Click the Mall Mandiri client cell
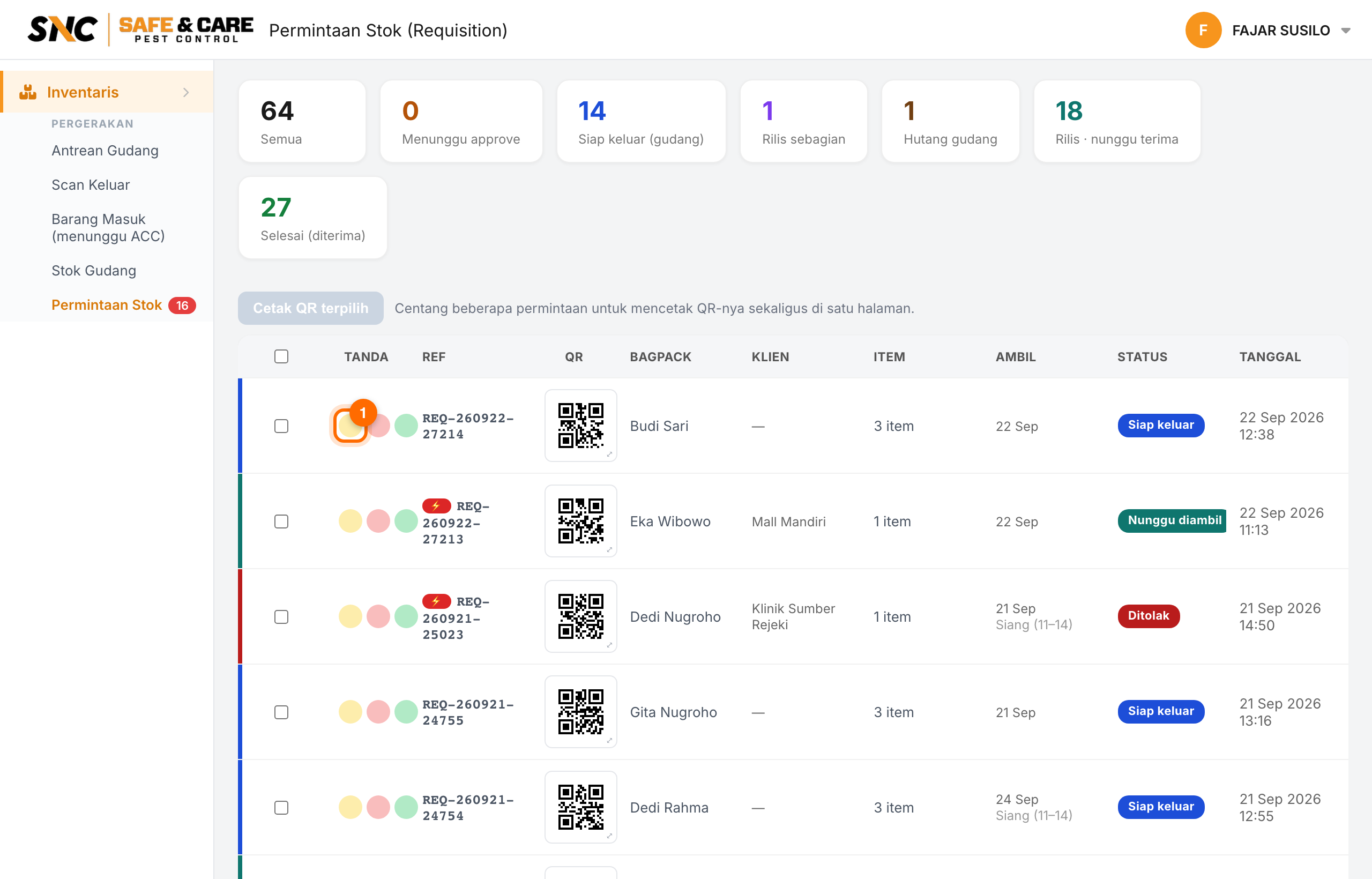The height and width of the screenshot is (879, 1372). point(788,522)
